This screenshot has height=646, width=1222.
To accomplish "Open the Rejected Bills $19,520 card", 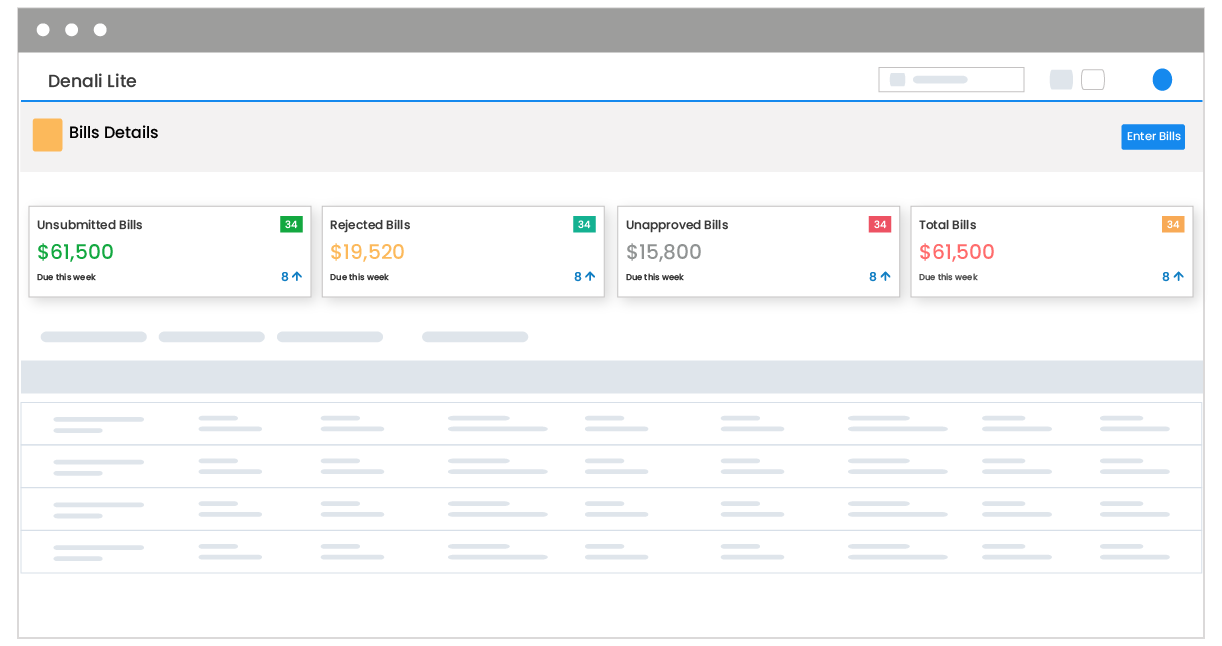I will click(463, 252).
